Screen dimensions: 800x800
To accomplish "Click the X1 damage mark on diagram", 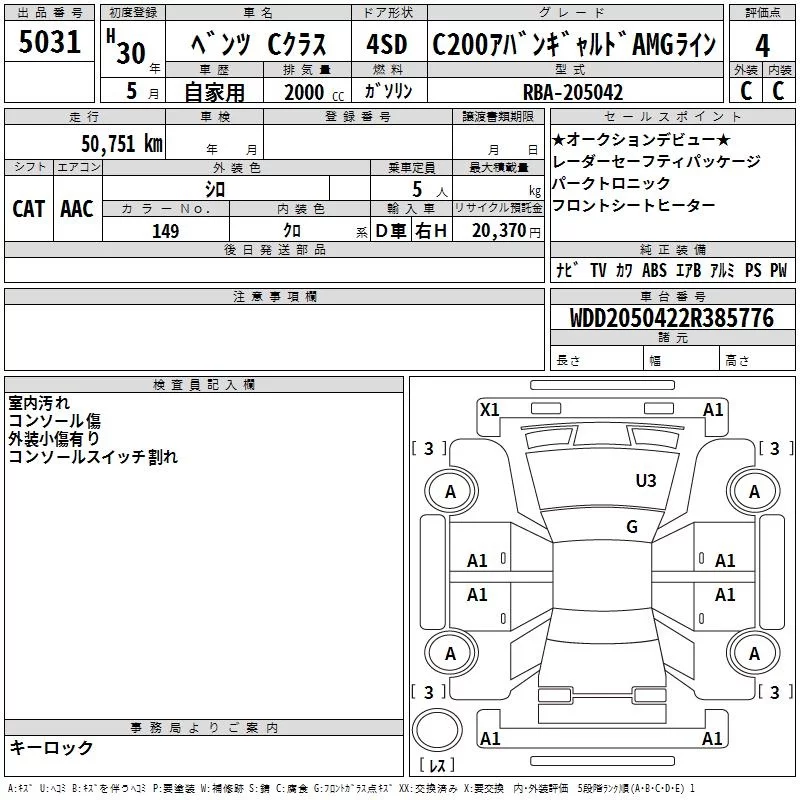I will pyautogui.click(x=489, y=409).
